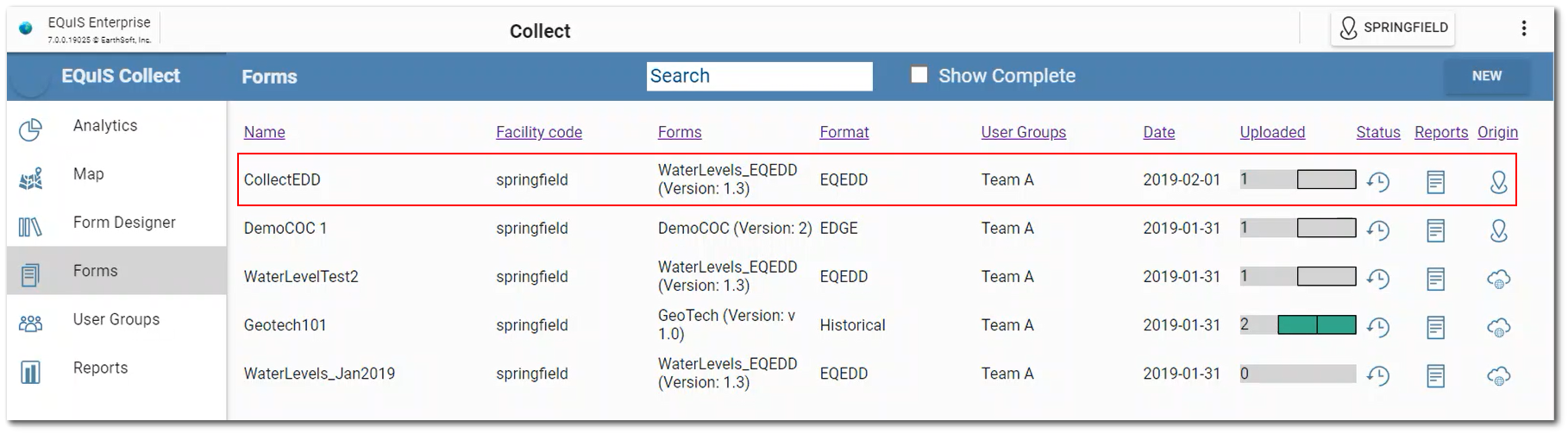Click the upload progress bar for CollectEDD
1568x434 pixels.
(1298, 179)
